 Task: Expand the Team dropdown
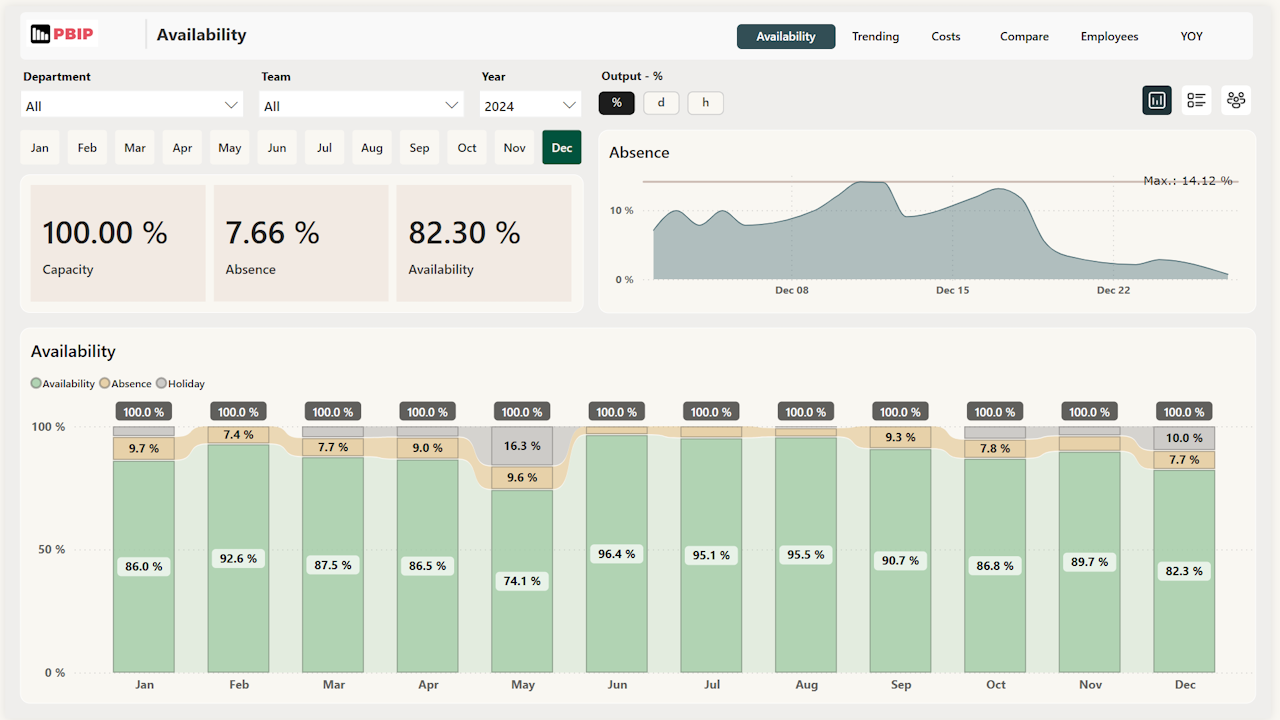pos(360,104)
